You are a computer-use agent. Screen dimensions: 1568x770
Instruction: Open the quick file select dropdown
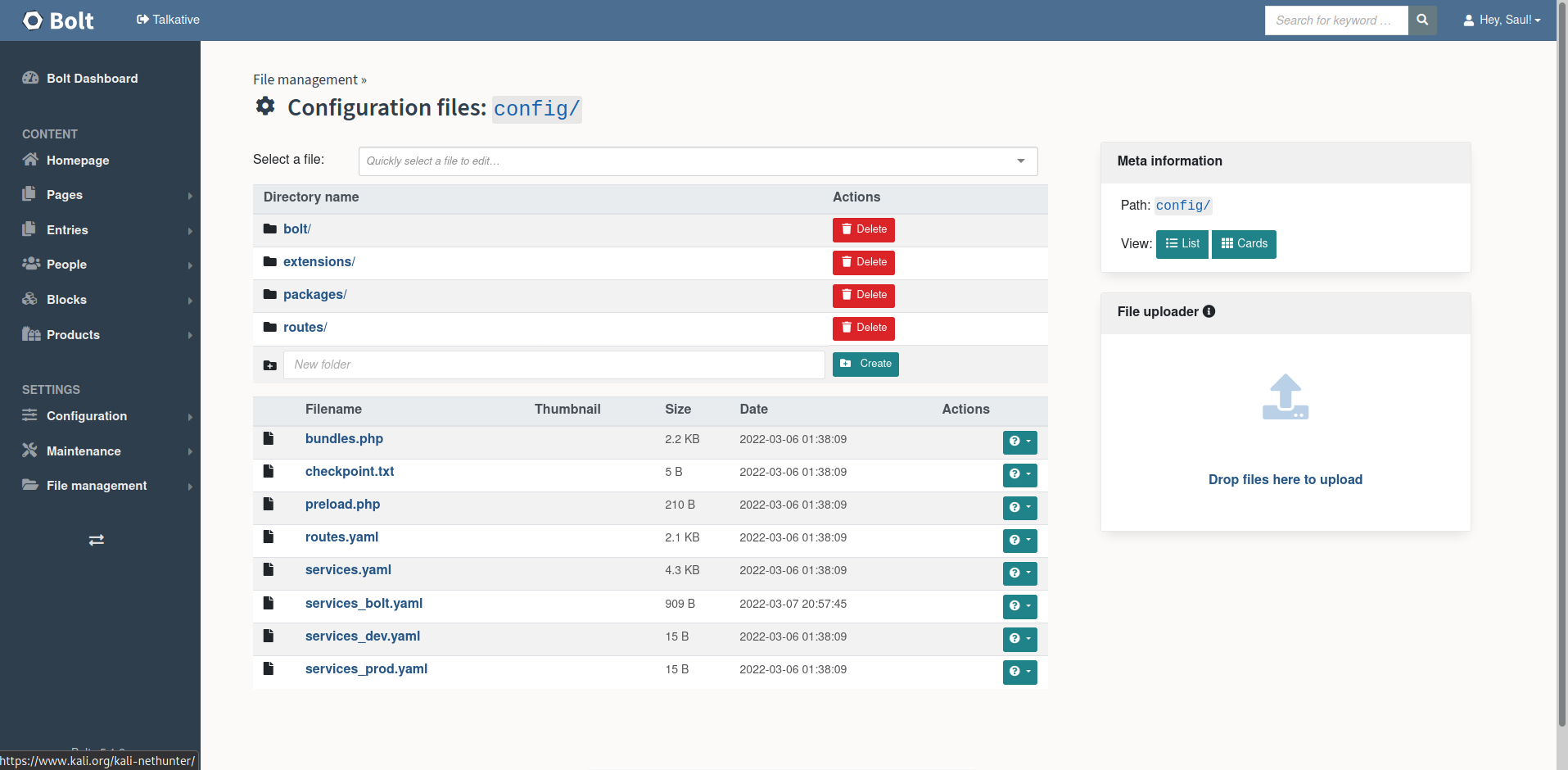(x=698, y=161)
